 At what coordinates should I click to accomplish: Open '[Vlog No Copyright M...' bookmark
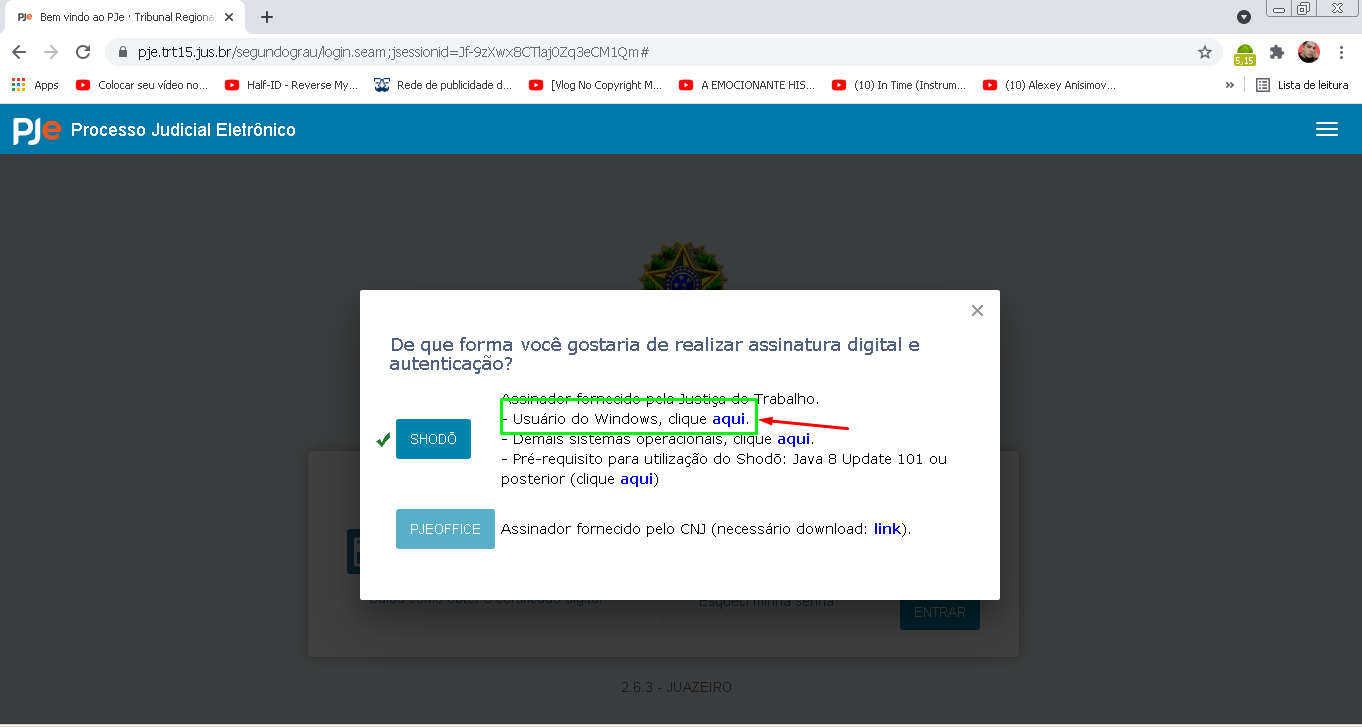595,85
